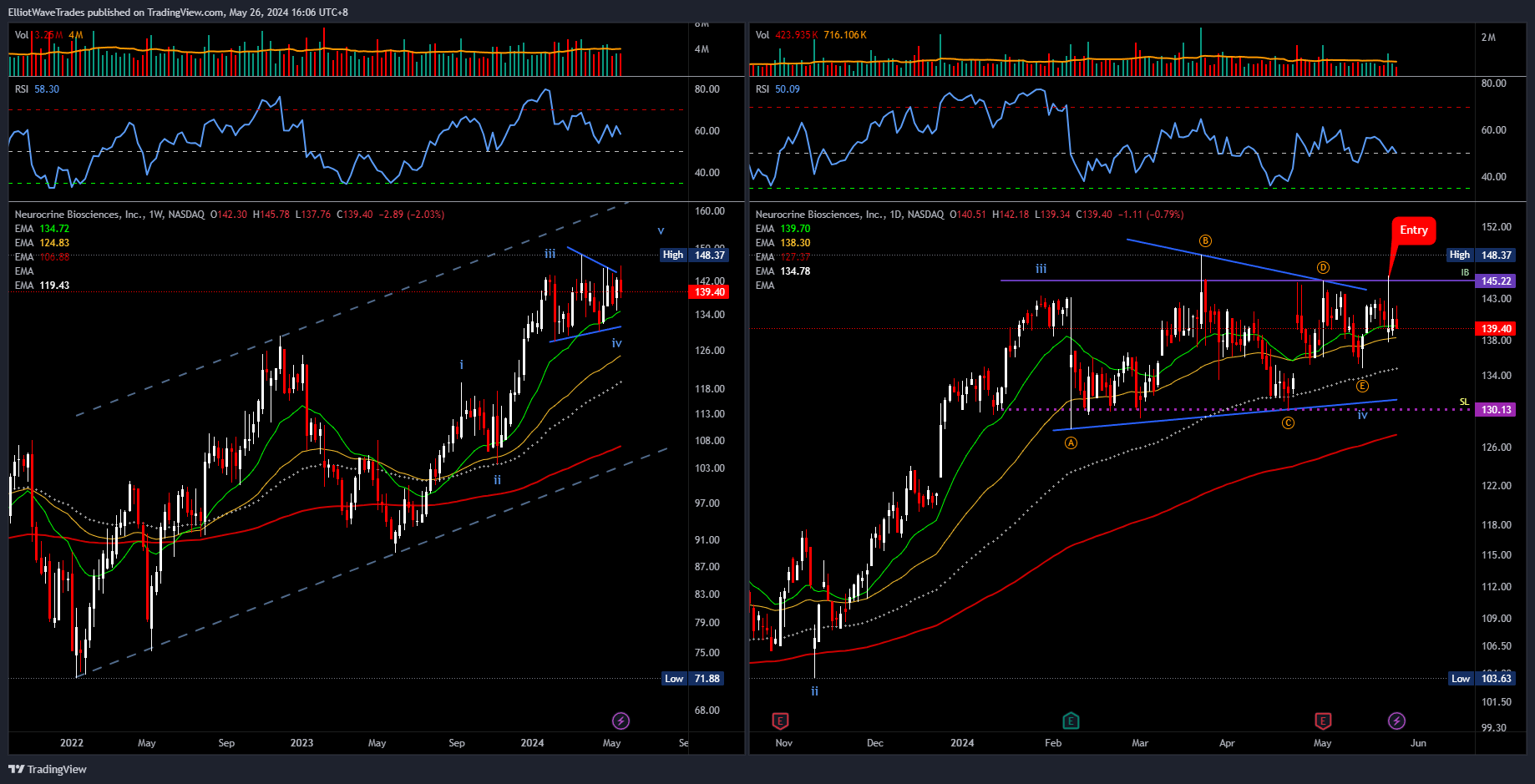Screen dimensions: 1535x784
Task: Click the circled D wave label on daily chart
Action: 1323,267
